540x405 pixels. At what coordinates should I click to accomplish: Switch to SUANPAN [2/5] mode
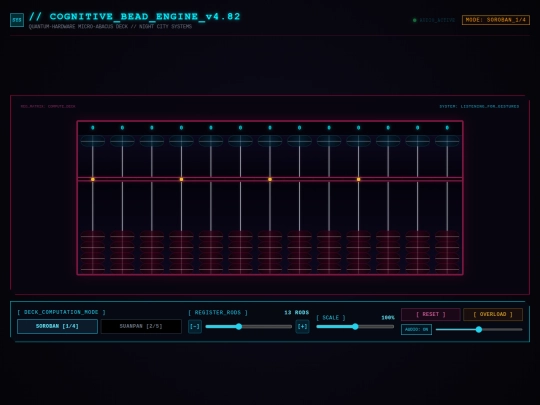tap(141, 326)
